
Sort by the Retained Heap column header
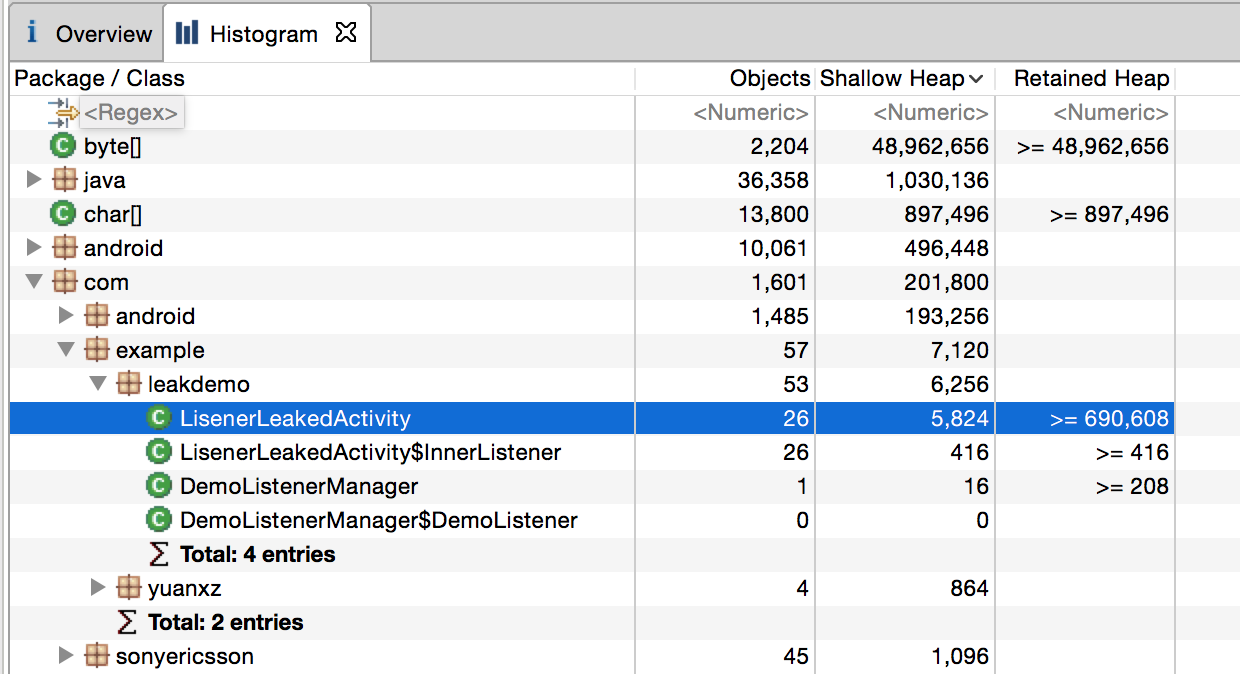pos(1090,79)
